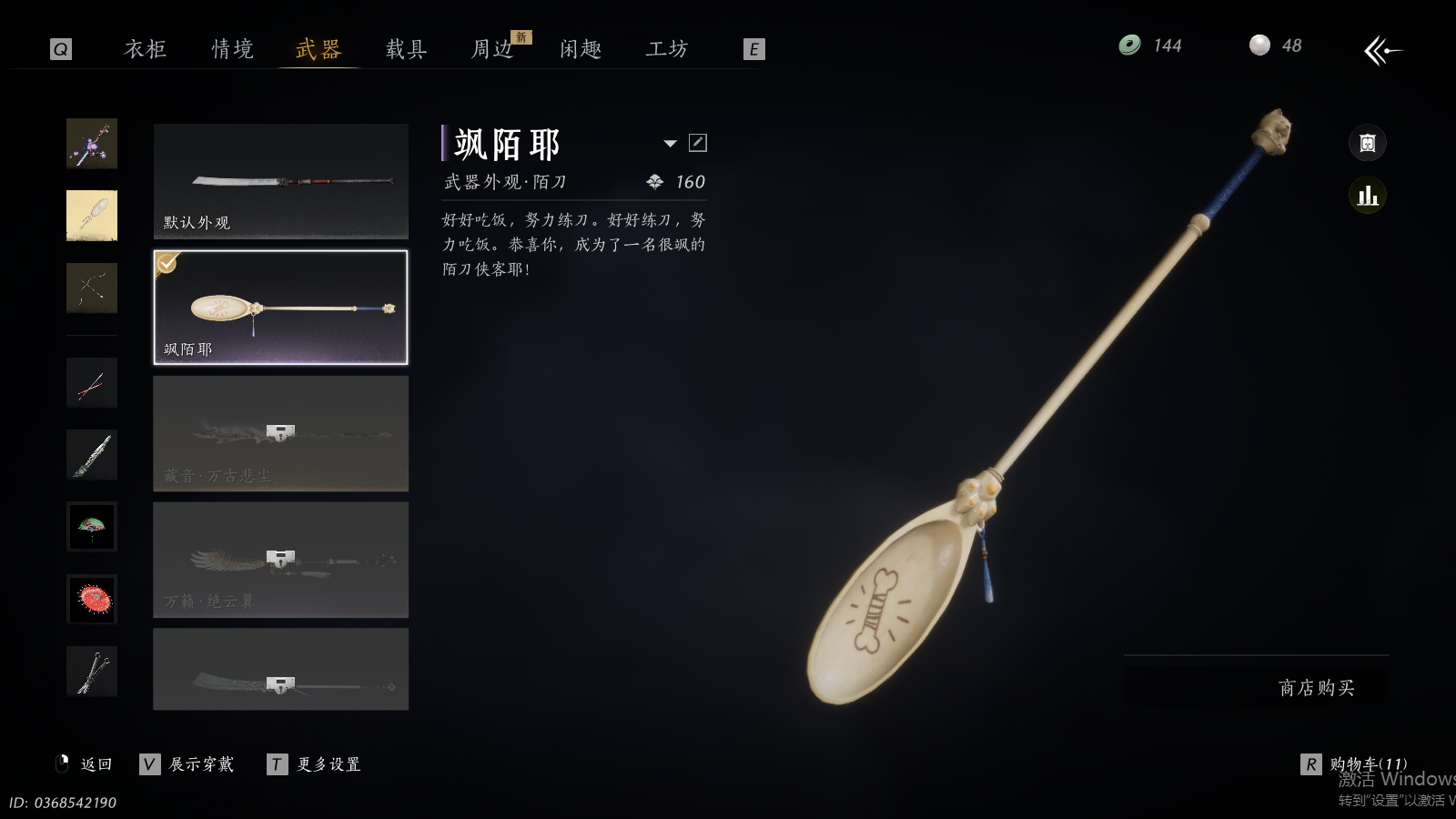Switch to the 工坊 tab
Viewport: 1456px width, 819px height.
(667, 49)
